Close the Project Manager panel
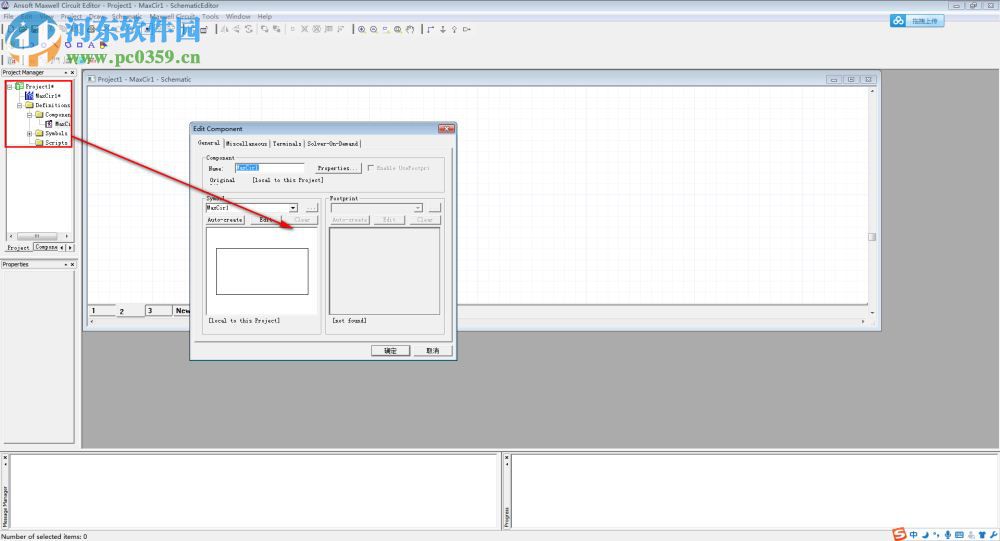This screenshot has width=1000, height=541. (72, 73)
